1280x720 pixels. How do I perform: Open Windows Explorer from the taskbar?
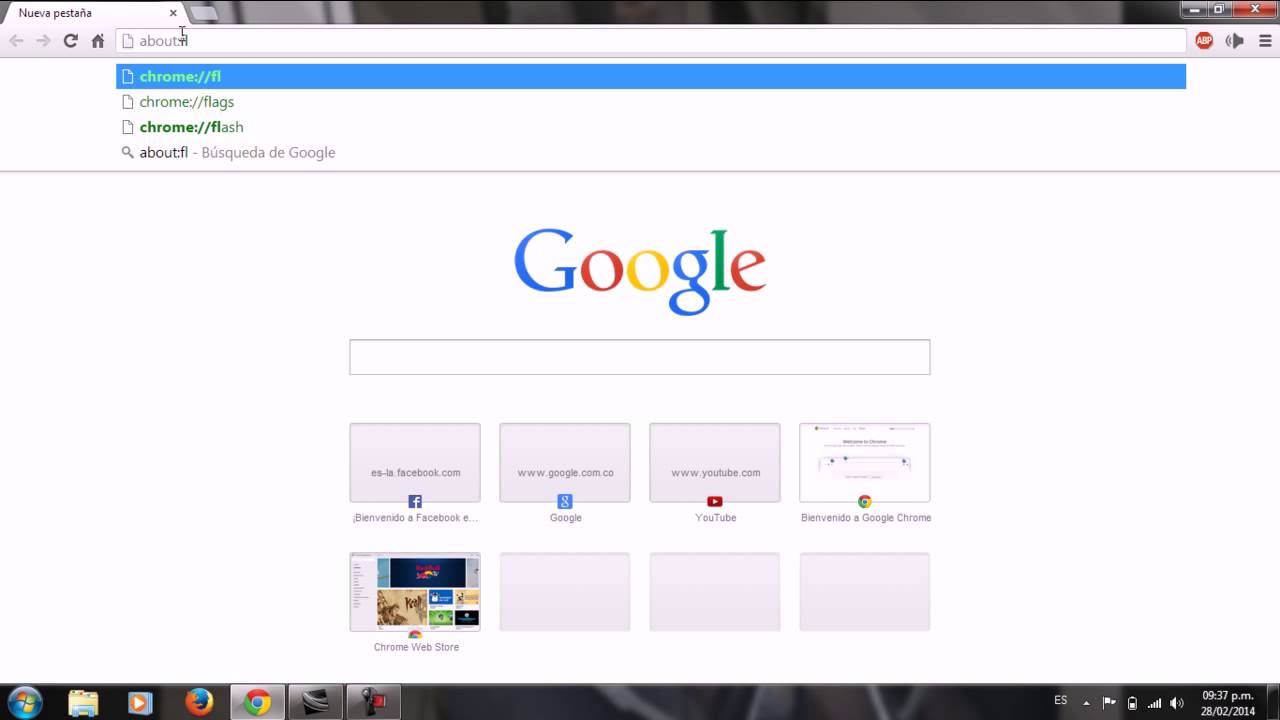84,703
